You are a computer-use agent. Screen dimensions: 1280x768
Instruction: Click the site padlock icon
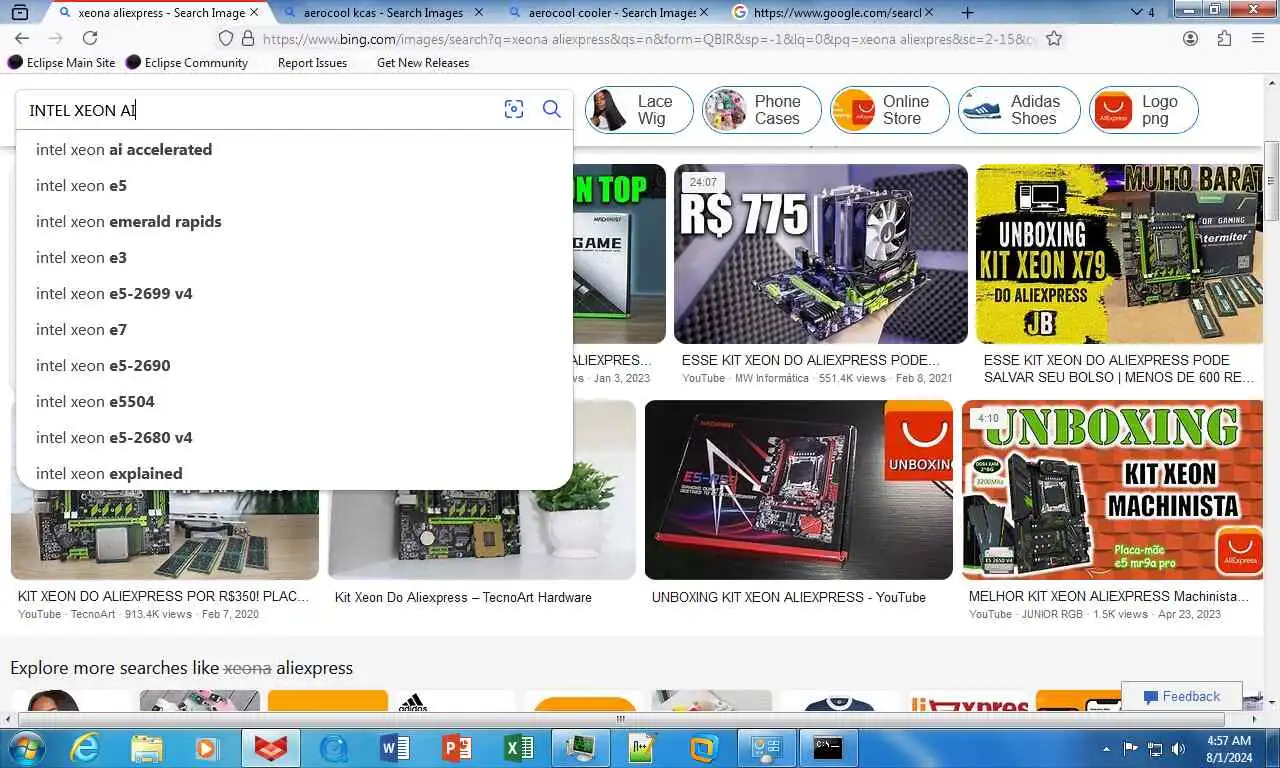(x=248, y=39)
